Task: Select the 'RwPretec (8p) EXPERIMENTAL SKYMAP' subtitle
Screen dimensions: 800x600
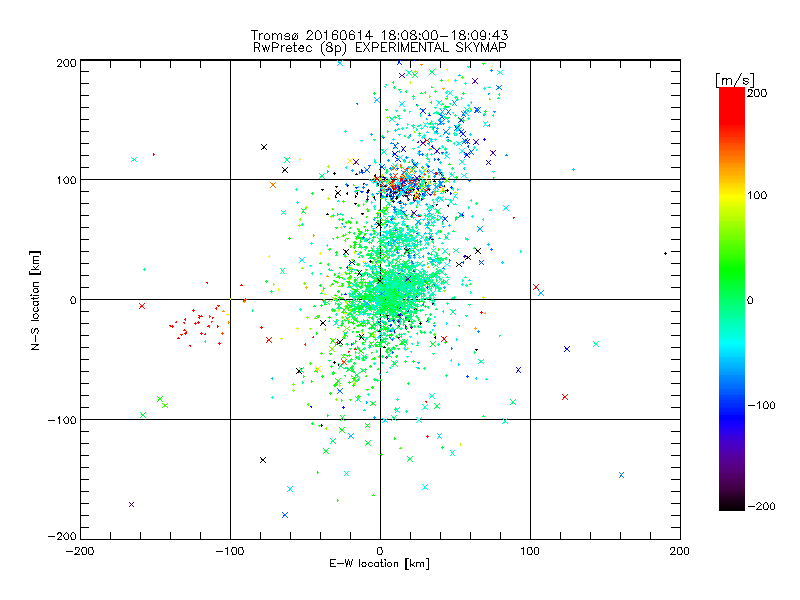Action: 380,48
